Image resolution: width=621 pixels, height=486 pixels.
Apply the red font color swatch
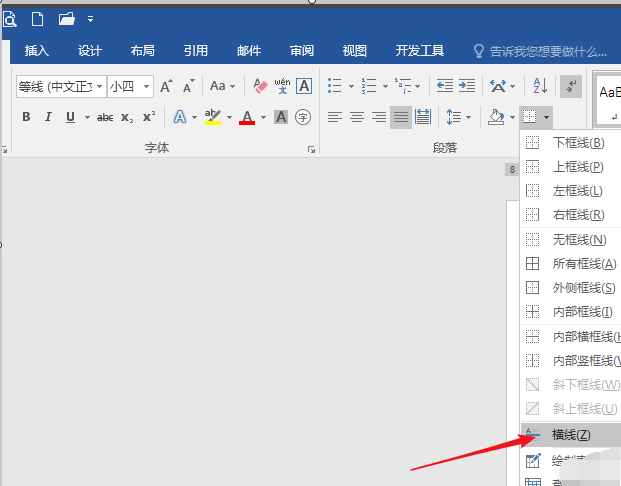click(247, 117)
